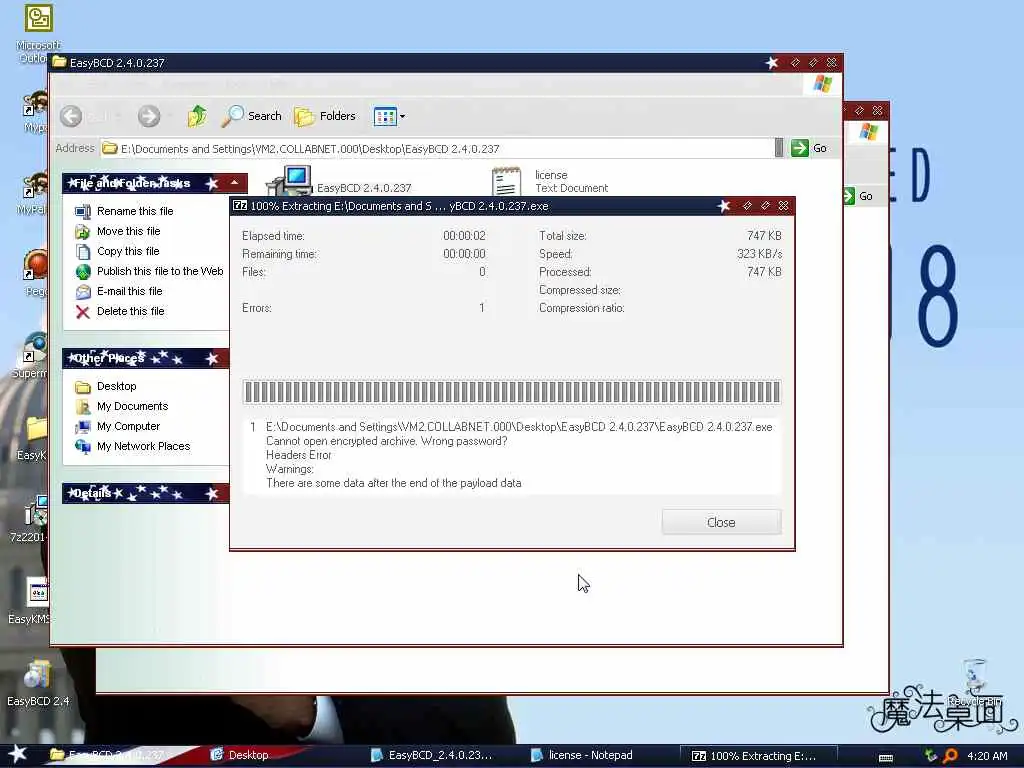Image resolution: width=1024 pixels, height=768 pixels.
Task: Click the extraction progress bar
Action: 512,392
